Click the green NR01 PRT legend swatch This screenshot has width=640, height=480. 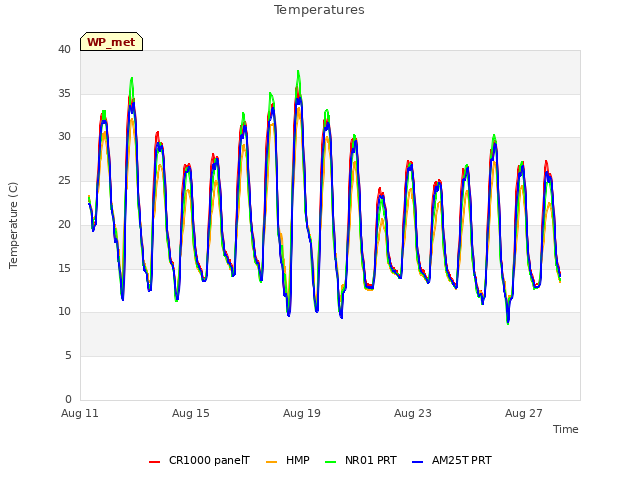330,462
